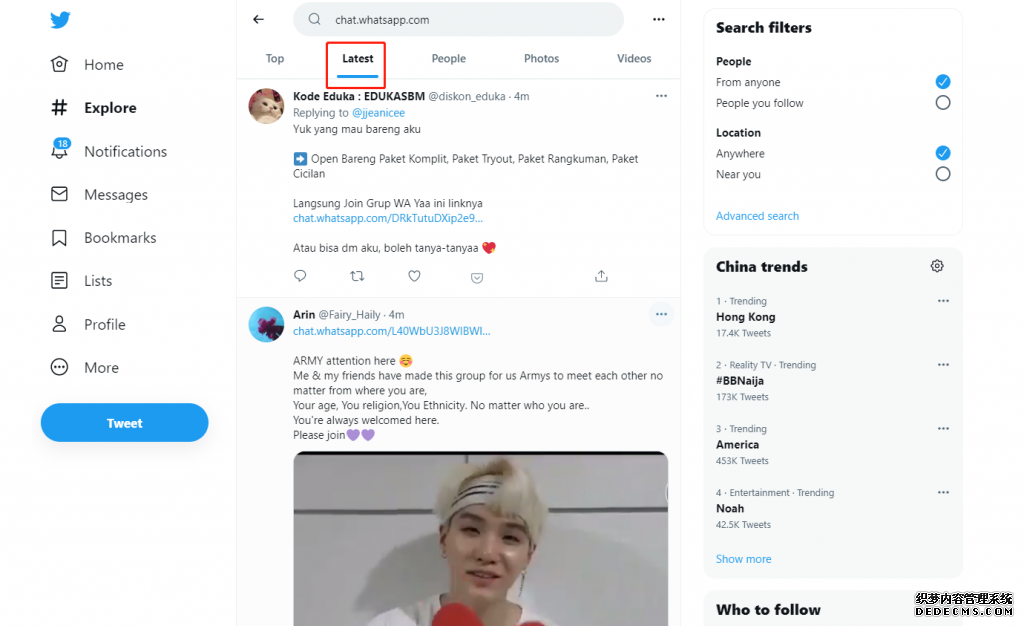The width and height of the screenshot is (1024, 626).
Task: Open the @jjeanicee mention link
Action: pos(378,113)
